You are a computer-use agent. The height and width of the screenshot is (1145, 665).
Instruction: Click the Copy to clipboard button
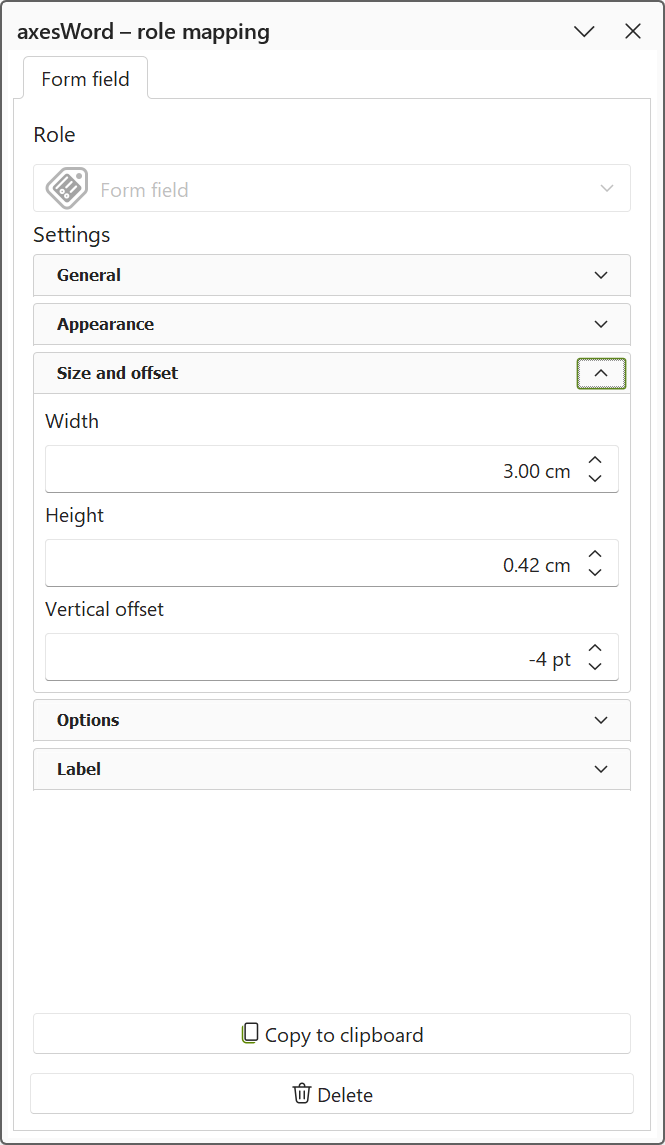click(332, 1033)
